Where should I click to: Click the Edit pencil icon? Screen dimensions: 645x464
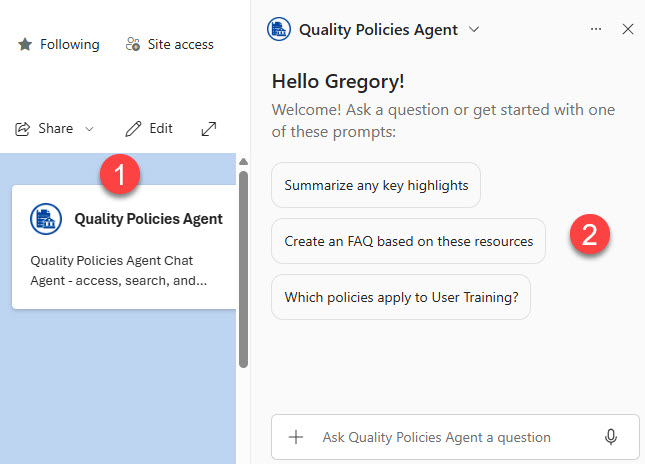click(x=133, y=129)
